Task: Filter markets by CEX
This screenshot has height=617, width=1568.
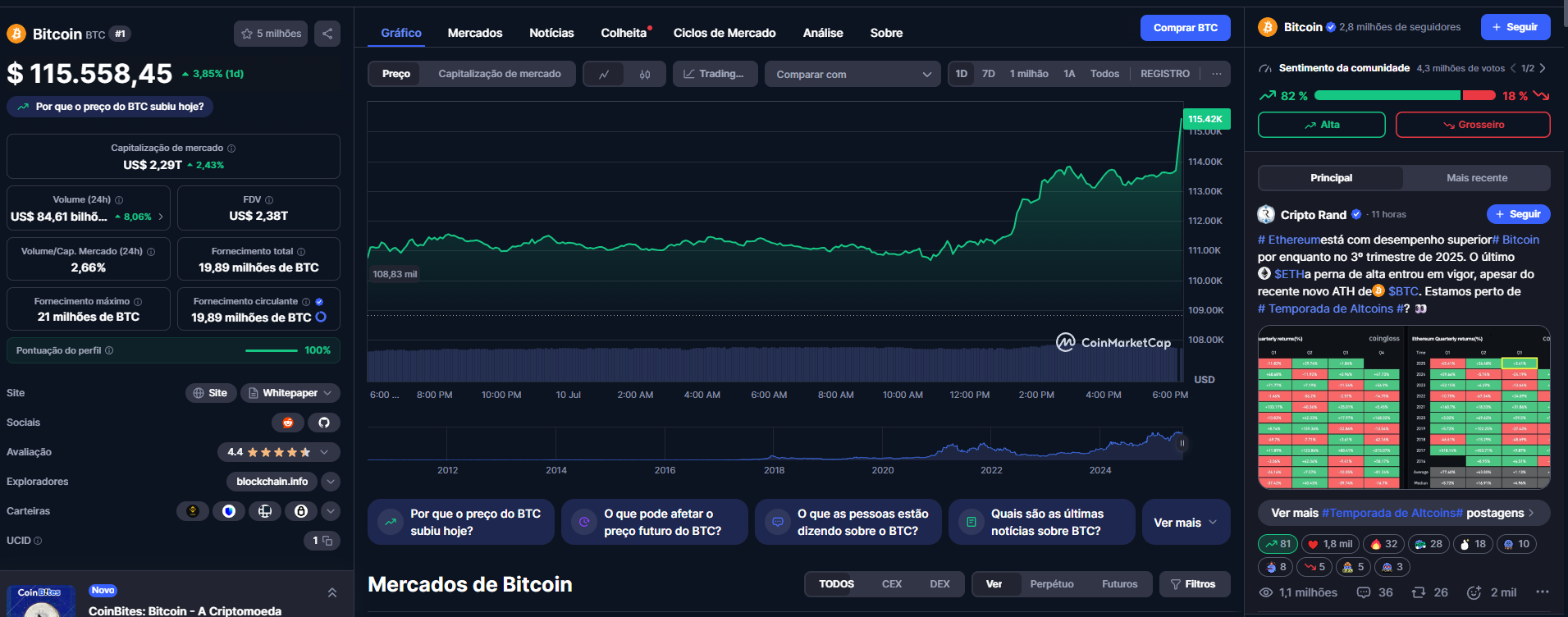Action: pyautogui.click(x=892, y=584)
